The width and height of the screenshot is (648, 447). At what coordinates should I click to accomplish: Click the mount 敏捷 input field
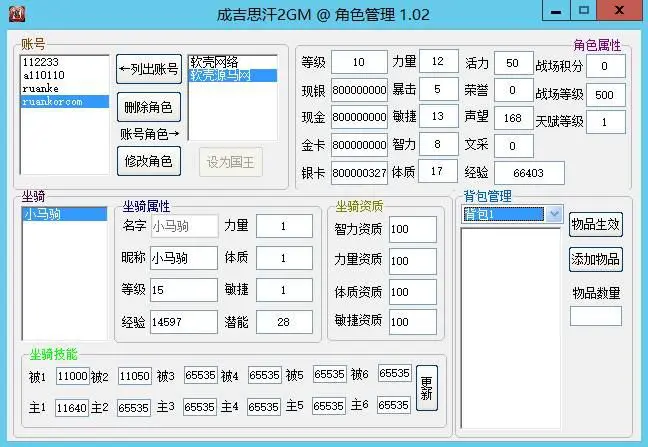(x=284, y=290)
